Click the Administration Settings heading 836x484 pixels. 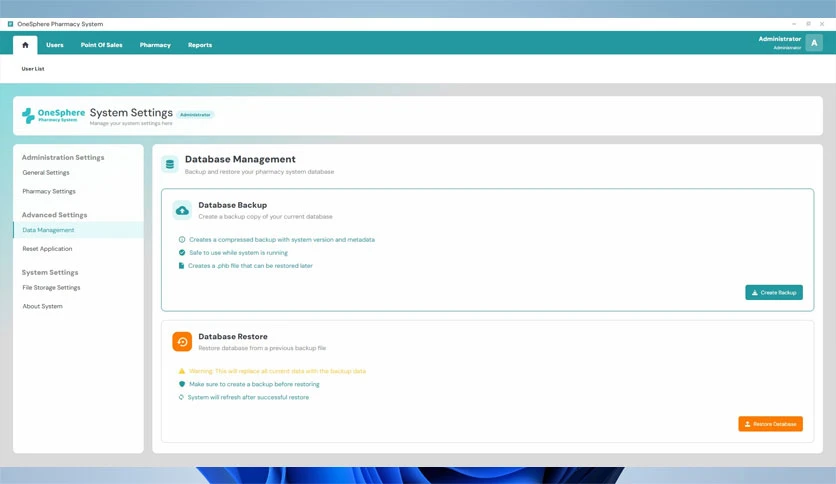(x=63, y=158)
